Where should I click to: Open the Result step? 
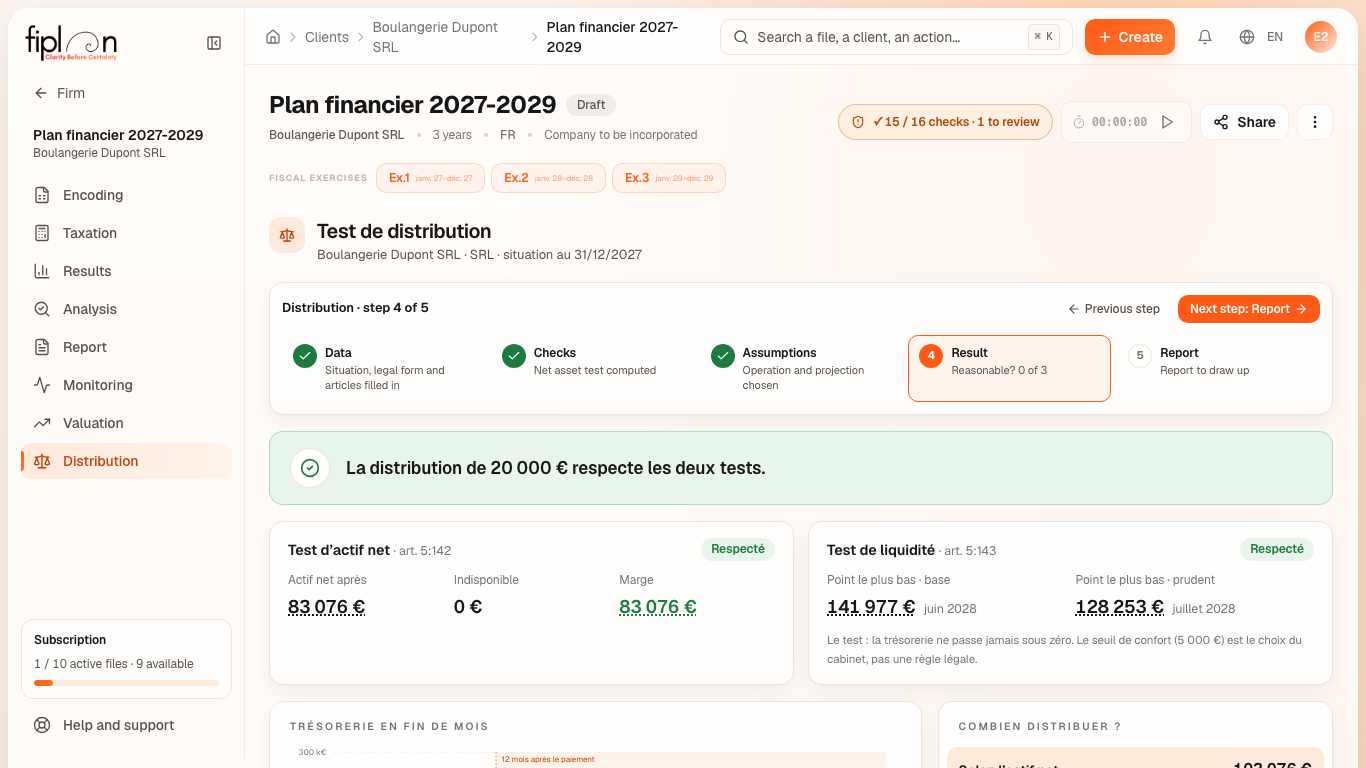click(x=1009, y=368)
